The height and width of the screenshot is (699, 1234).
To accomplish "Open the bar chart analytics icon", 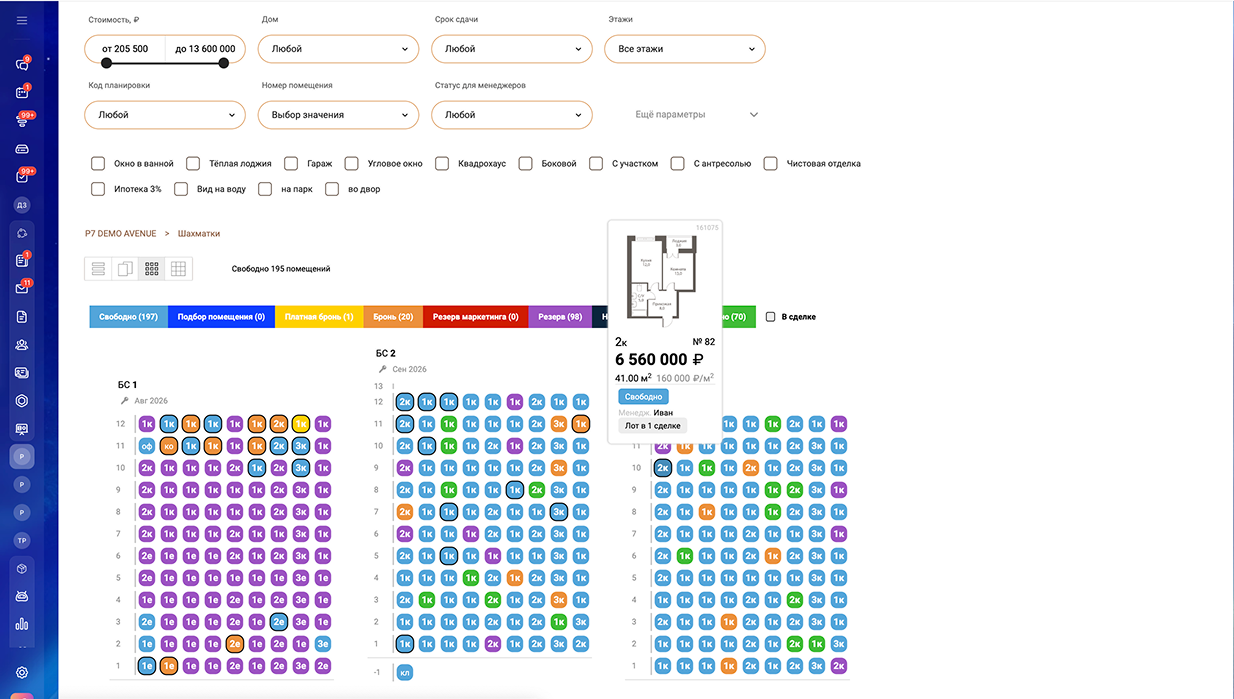I will 22,625.
